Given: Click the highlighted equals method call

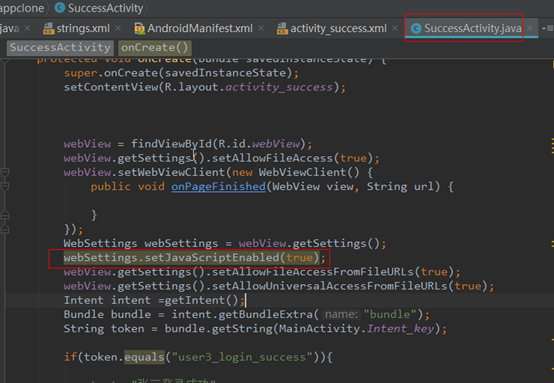Looking at the screenshot, I should [144, 357].
